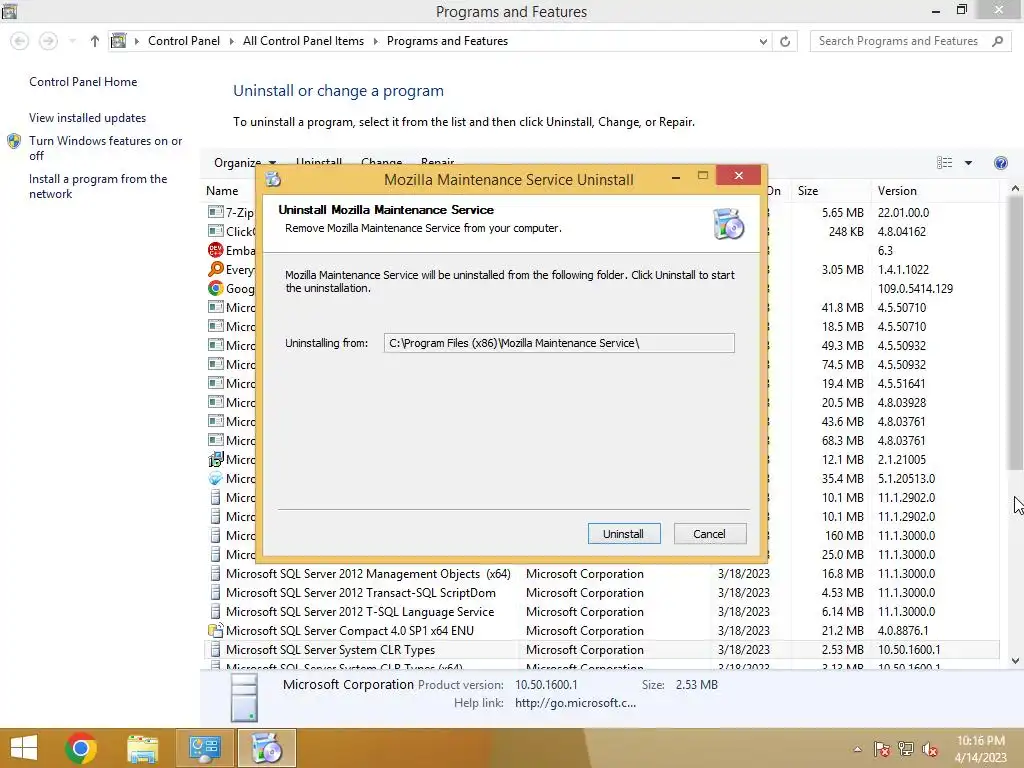Open the address bar history dropdown
The image size is (1024, 768).
[763, 41]
